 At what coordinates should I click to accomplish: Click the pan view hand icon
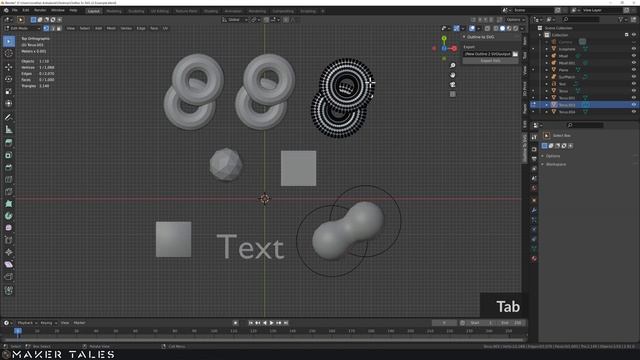pos(453,75)
